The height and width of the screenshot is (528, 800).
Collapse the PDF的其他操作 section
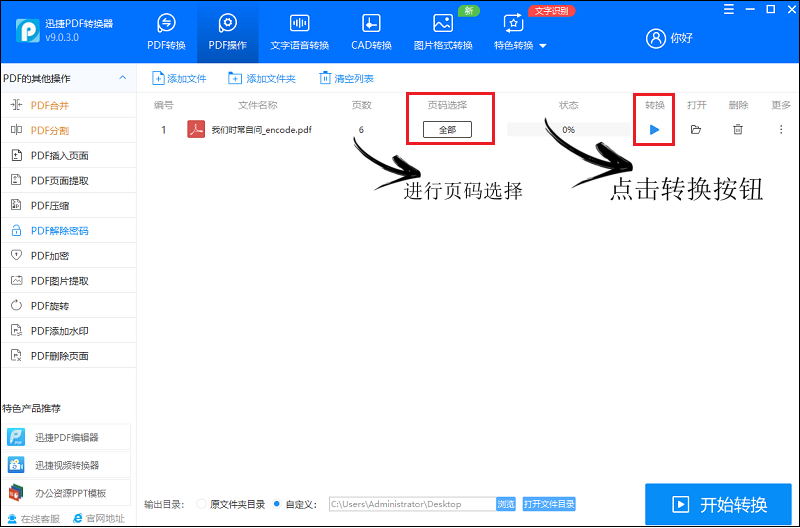click(122, 78)
